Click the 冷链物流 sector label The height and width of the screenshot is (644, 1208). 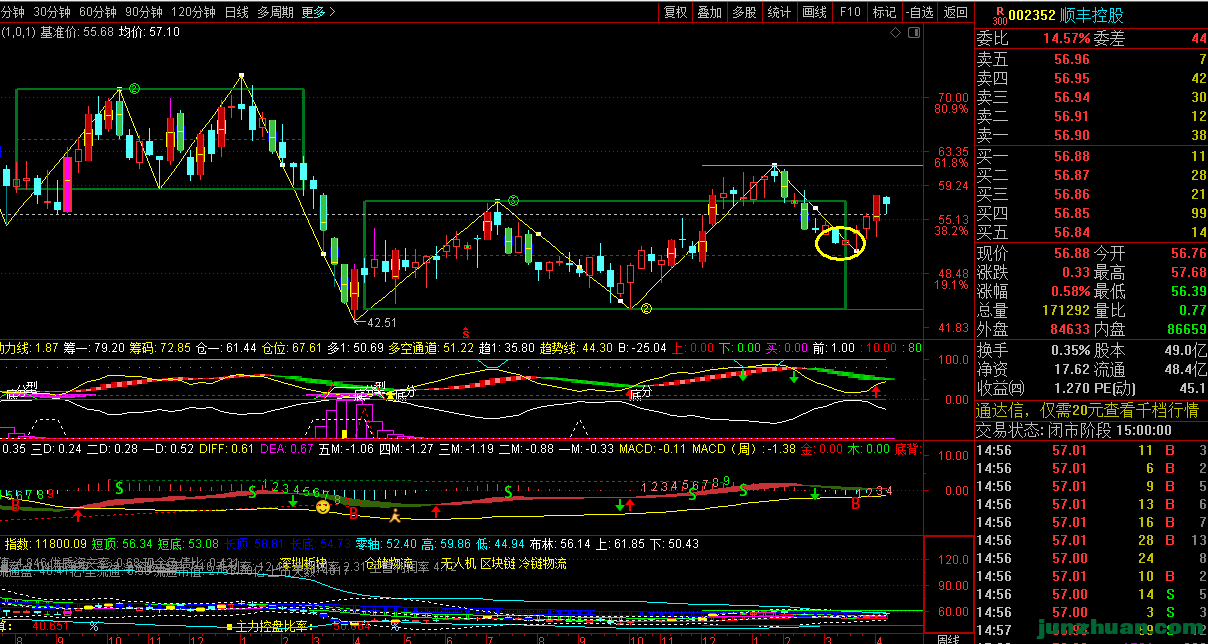pos(545,565)
